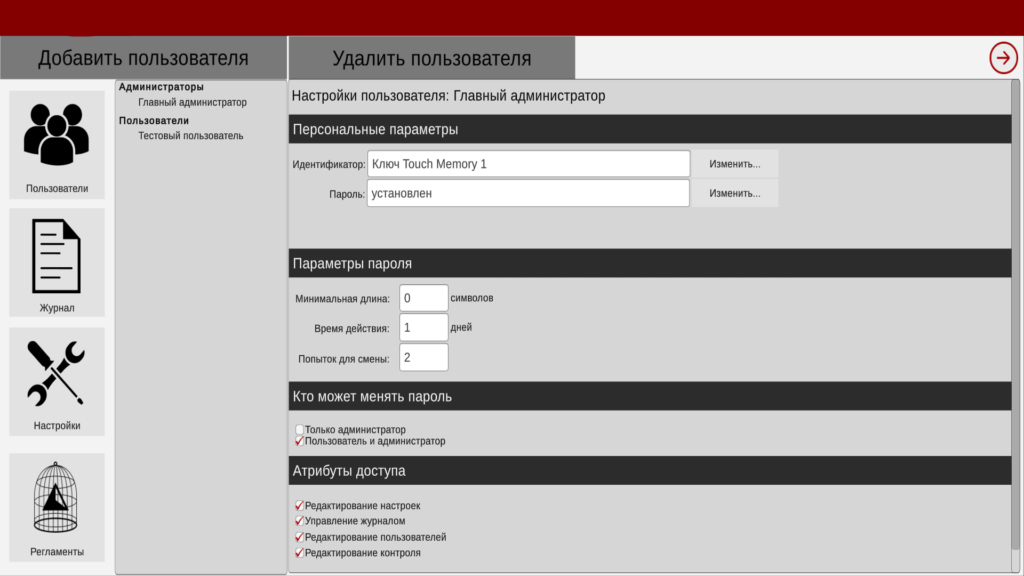Uncheck Редактирование настроек attribute

tap(299, 506)
